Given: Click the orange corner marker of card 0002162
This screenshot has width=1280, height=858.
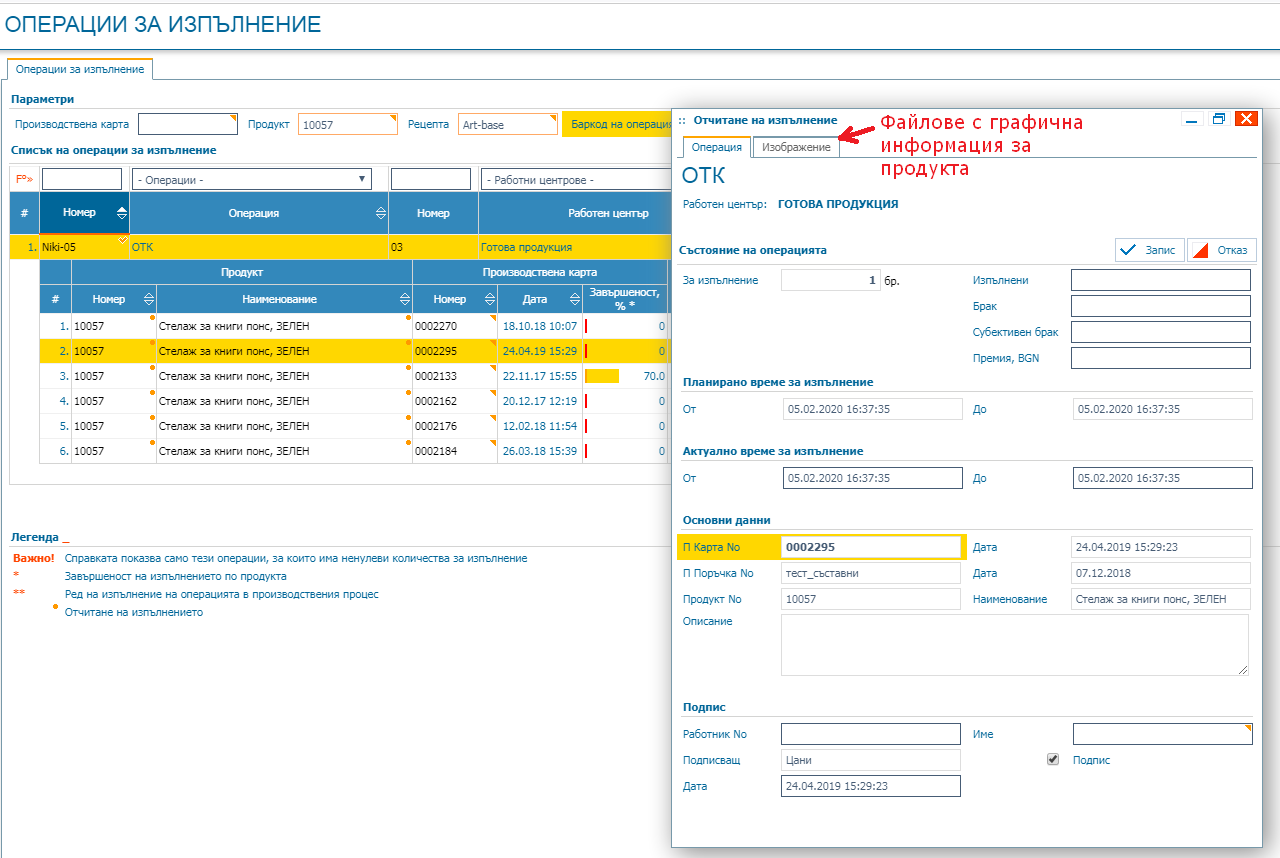Looking at the screenshot, I should point(493,392).
